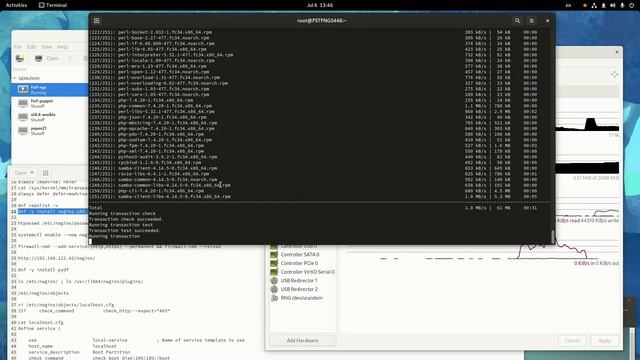Open the Activities overview
Screen dimensions: 640x360
coord(16,5)
